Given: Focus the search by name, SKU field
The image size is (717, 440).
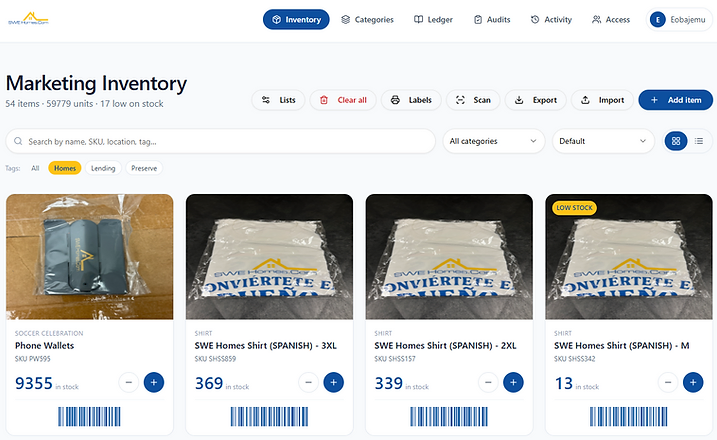Looking at the screenshot, I should 220,141.
